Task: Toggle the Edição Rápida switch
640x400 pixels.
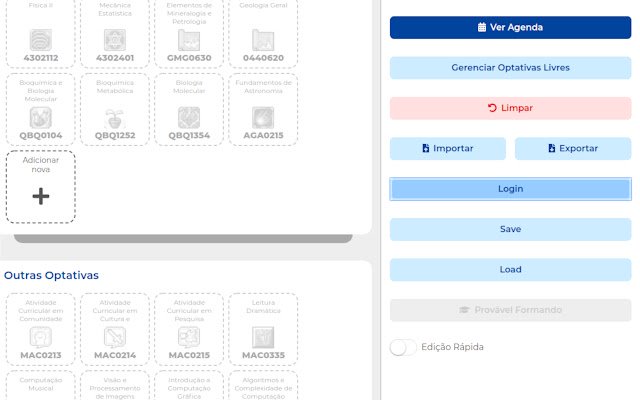Action: pos(403,347)
